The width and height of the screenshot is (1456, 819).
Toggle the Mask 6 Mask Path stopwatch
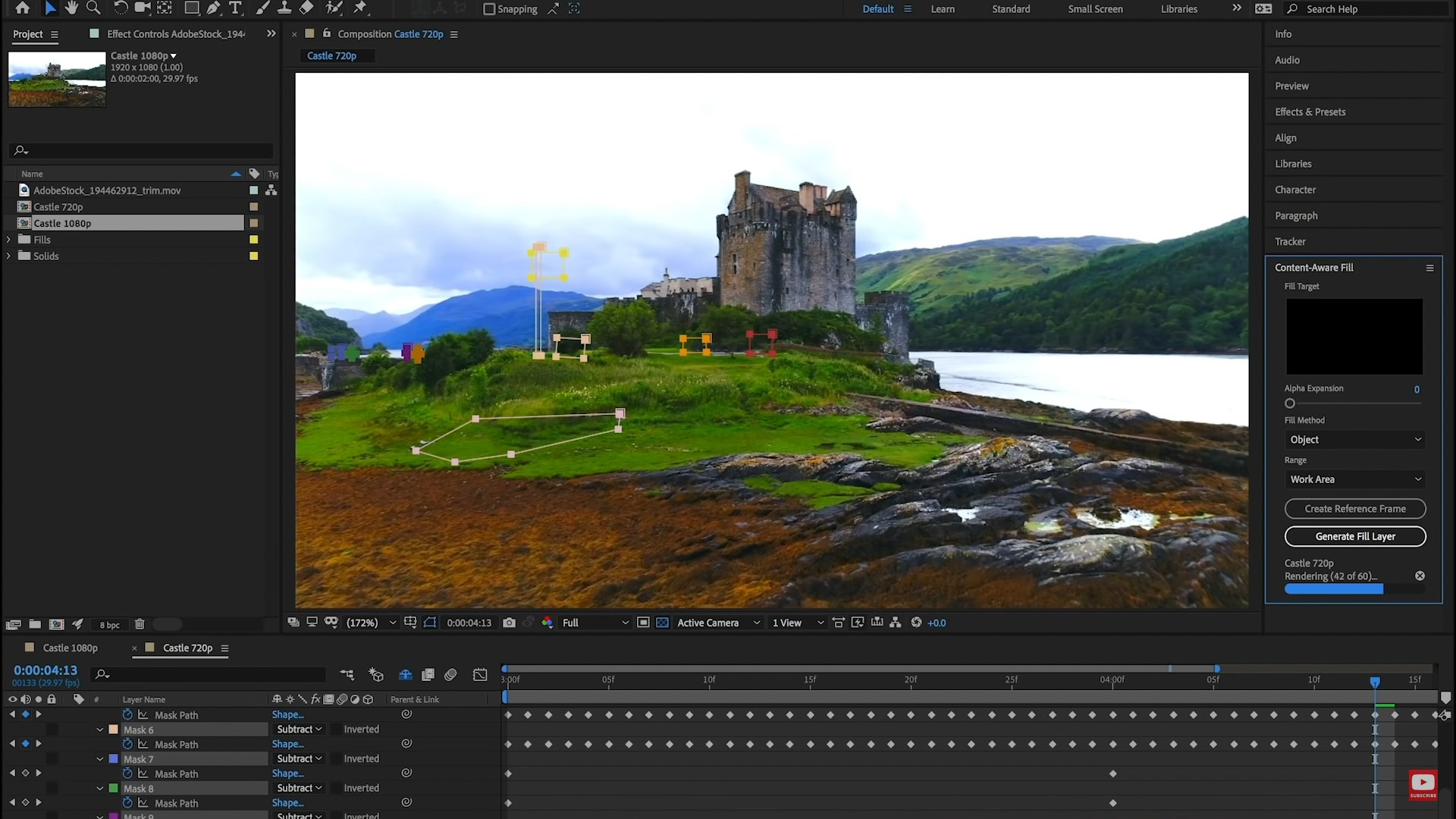click(x=127, y=744)
